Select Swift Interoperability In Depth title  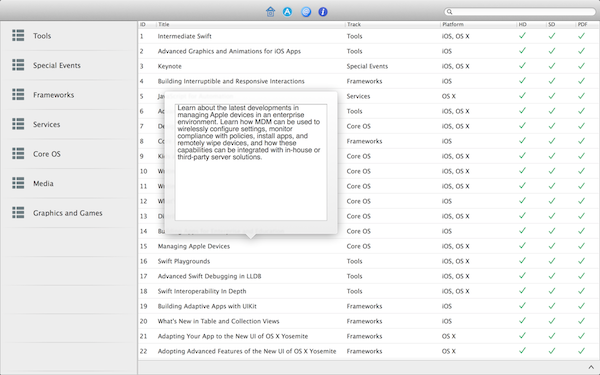coord(202,291)
